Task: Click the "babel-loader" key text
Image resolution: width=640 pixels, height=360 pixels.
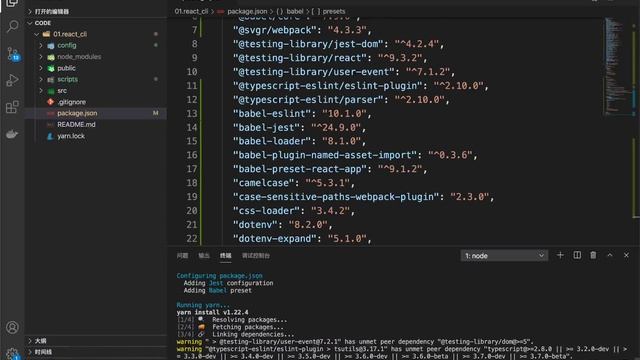Action: pyautogui.click(x=272, y=141)
